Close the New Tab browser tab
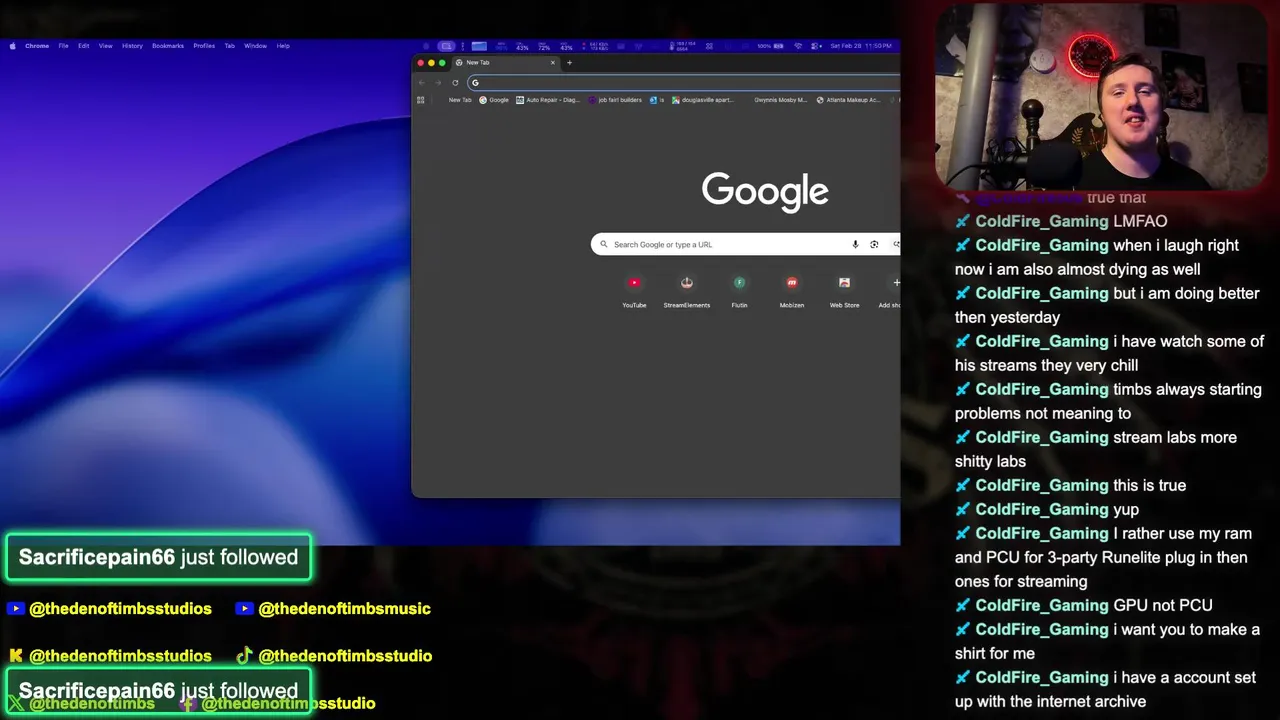The height and width of the screenshot is (720, 1280). point(552,63)
